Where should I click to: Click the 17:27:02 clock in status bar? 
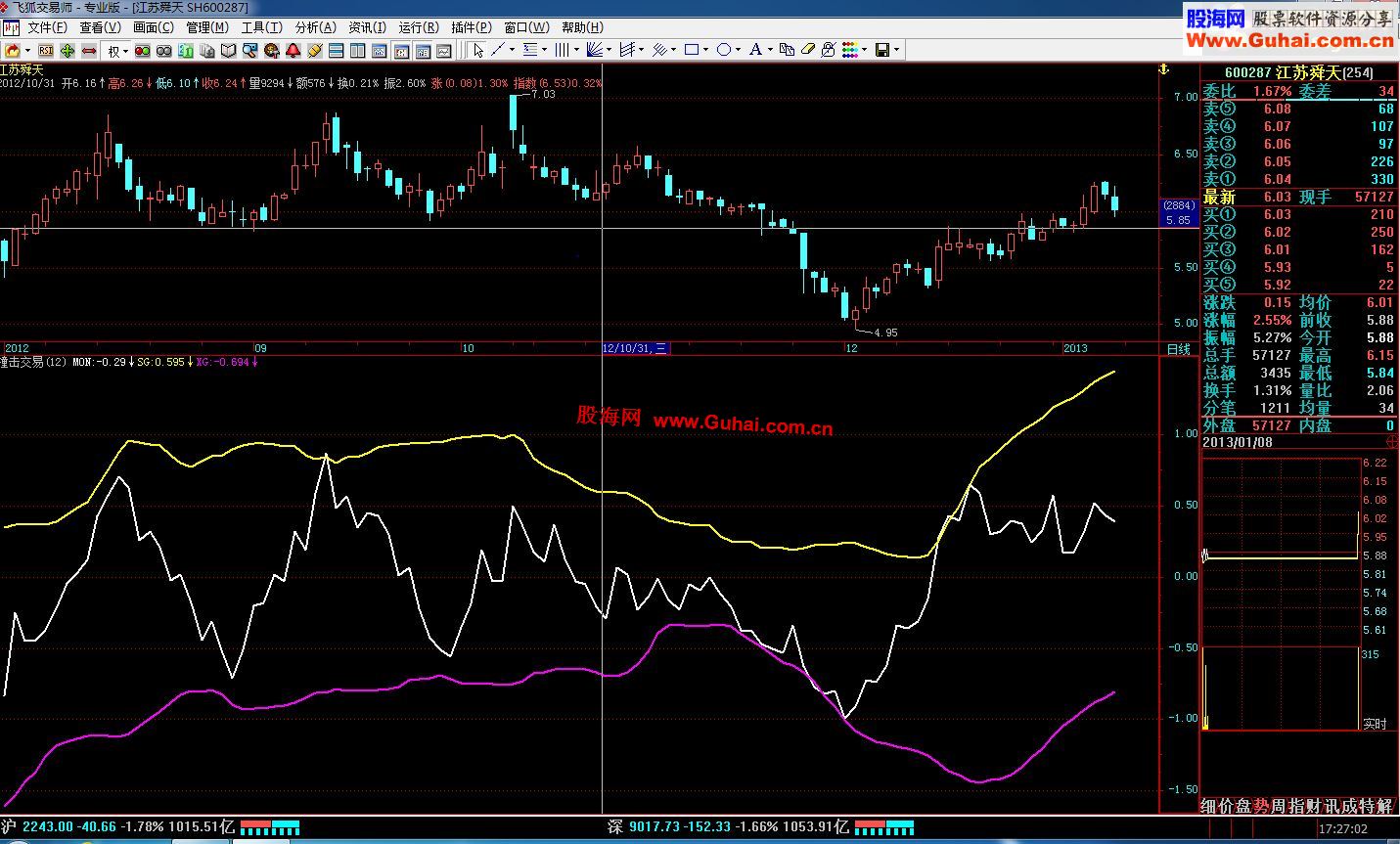(x=1344, y=829)
